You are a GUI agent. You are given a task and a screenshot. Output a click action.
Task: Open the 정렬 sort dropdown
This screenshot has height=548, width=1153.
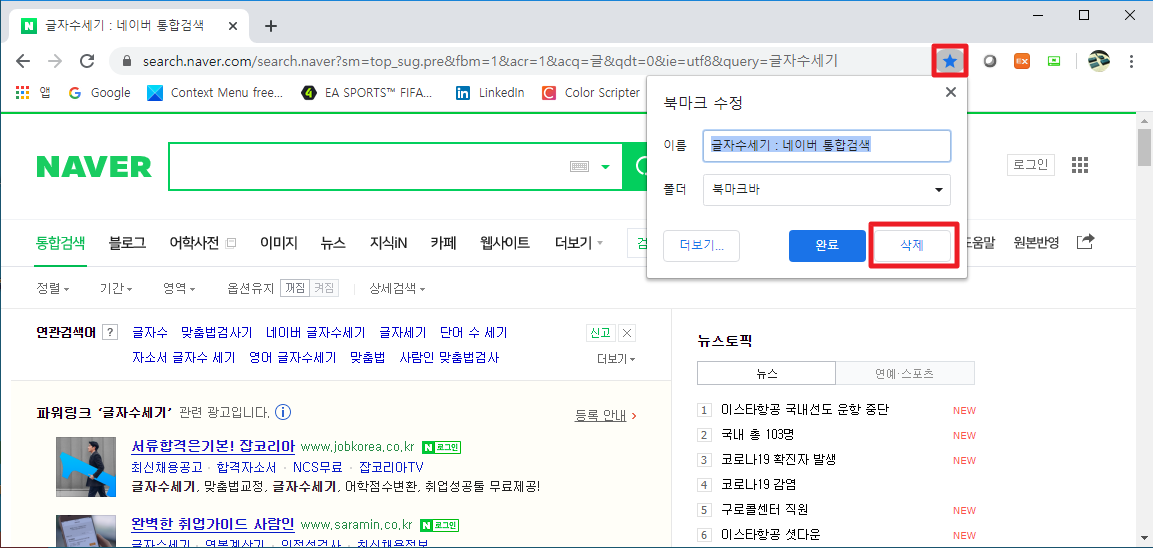[x=53, y=289]
